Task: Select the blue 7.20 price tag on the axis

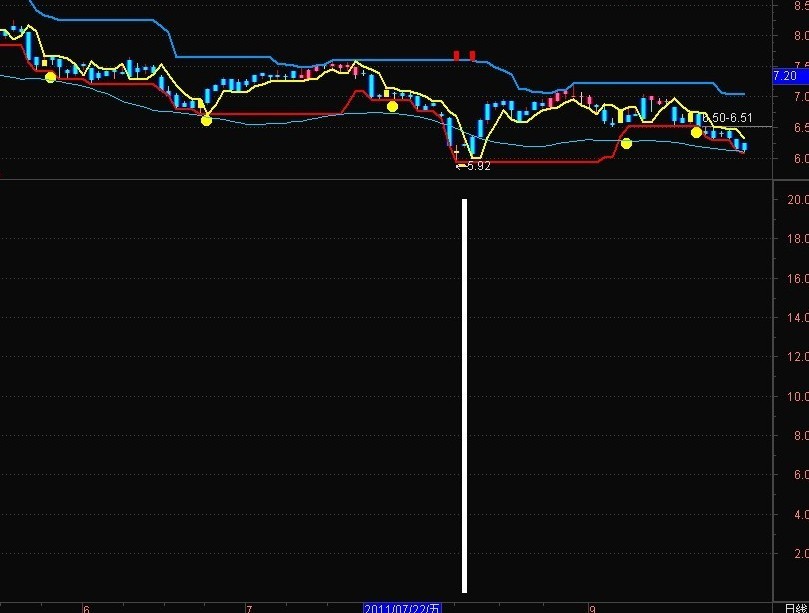Action: (x=790, y=76)
